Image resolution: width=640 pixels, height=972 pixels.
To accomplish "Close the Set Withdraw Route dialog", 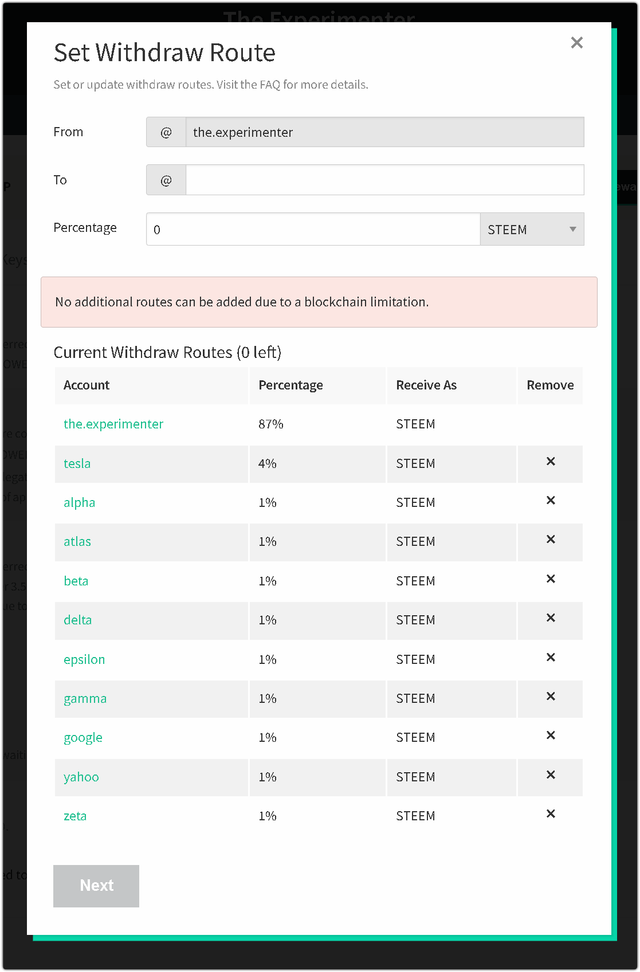I will [577, 43].
